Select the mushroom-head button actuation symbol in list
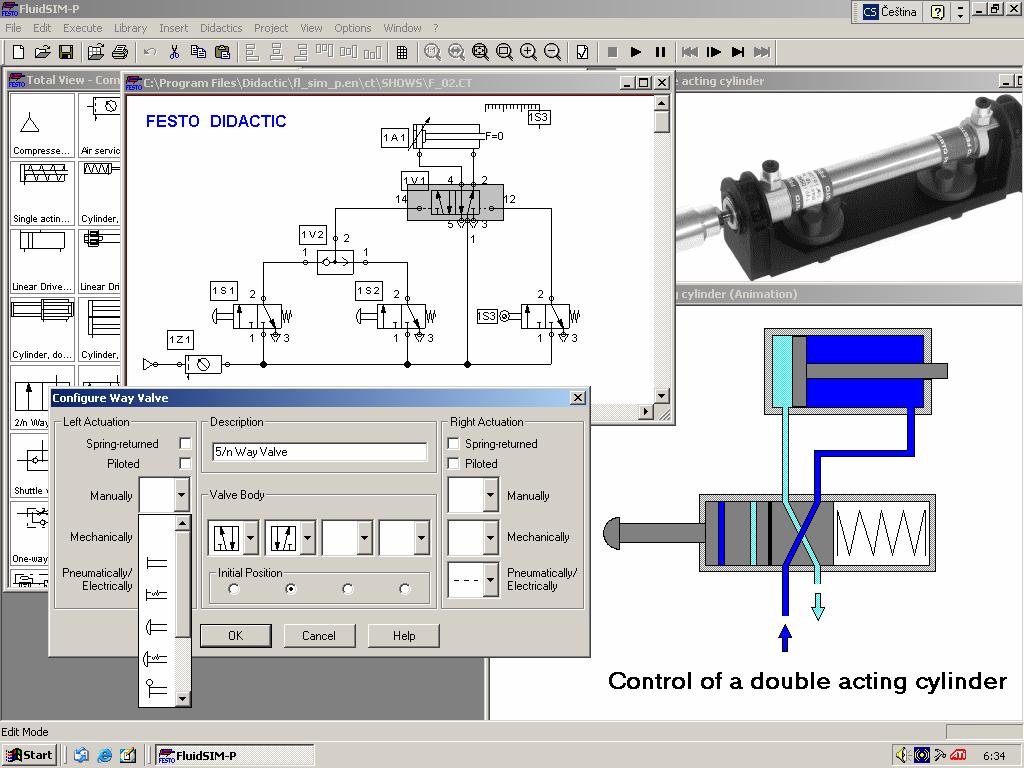This screenshot has height=768, width=1024. (157, 627)
